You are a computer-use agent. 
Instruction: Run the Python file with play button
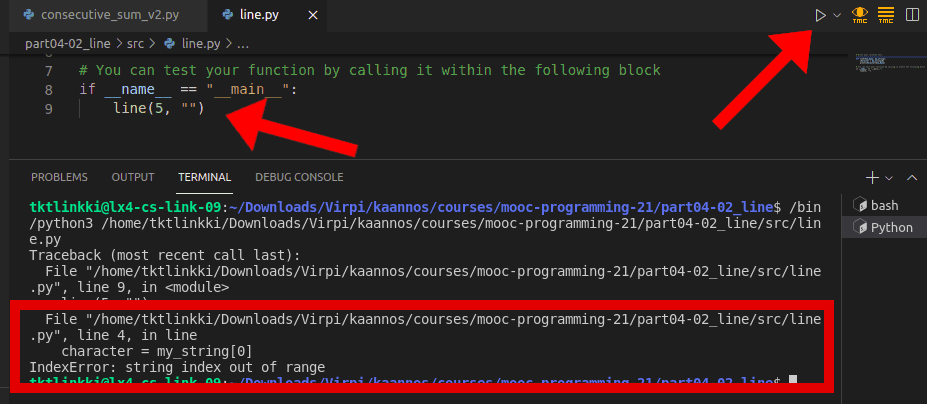coord(820,15)
